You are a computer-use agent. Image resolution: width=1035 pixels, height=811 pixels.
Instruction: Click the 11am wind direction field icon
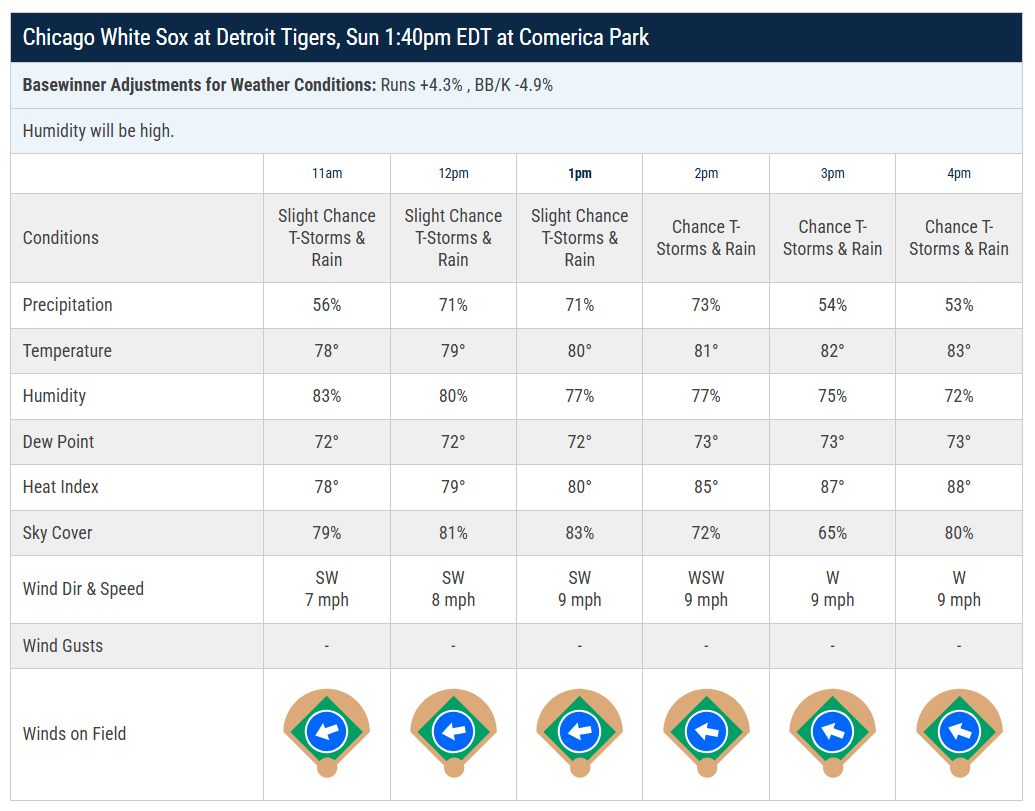click(x=327, y=732)
